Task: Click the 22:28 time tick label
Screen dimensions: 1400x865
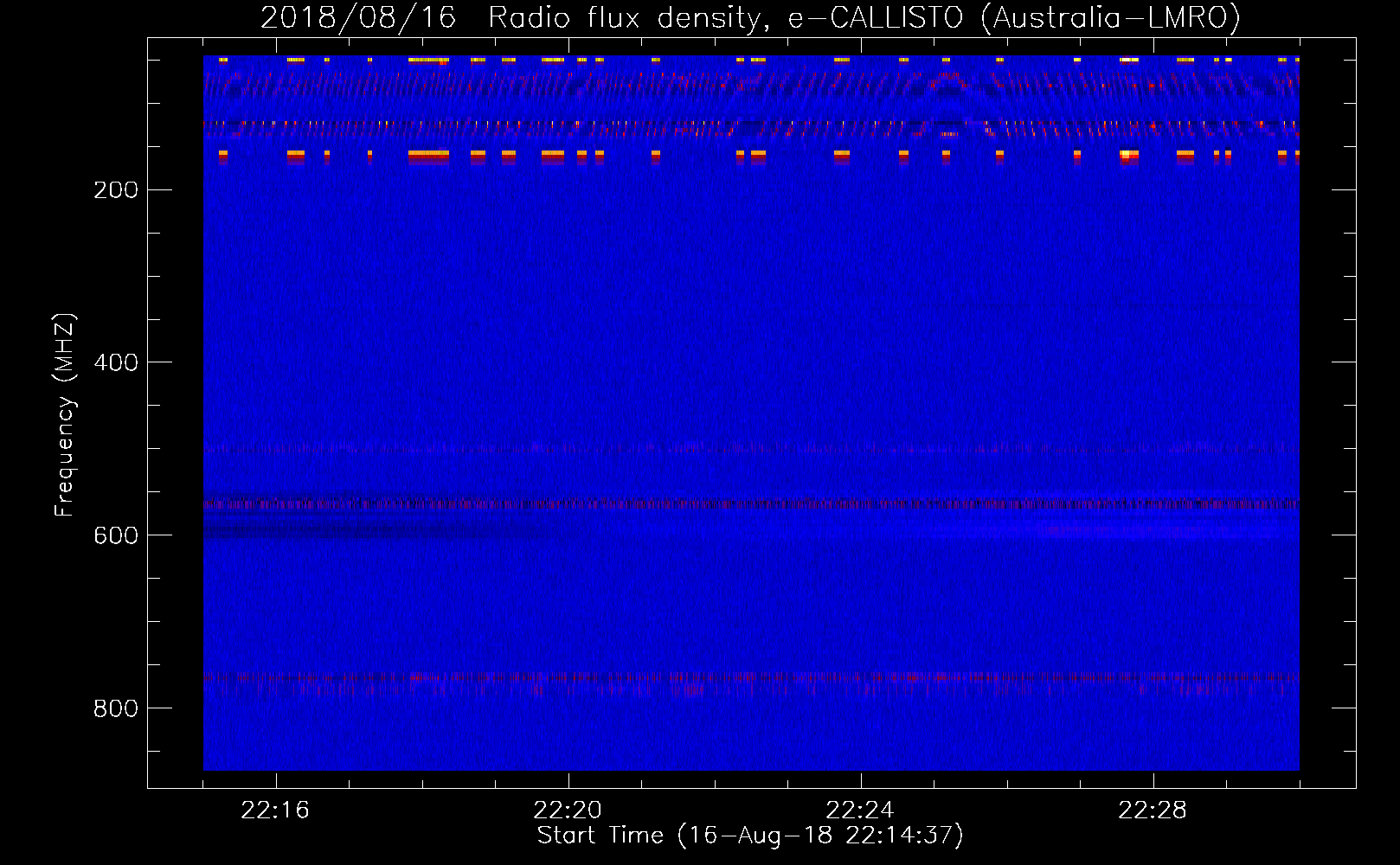Action: click(1153, 811)
